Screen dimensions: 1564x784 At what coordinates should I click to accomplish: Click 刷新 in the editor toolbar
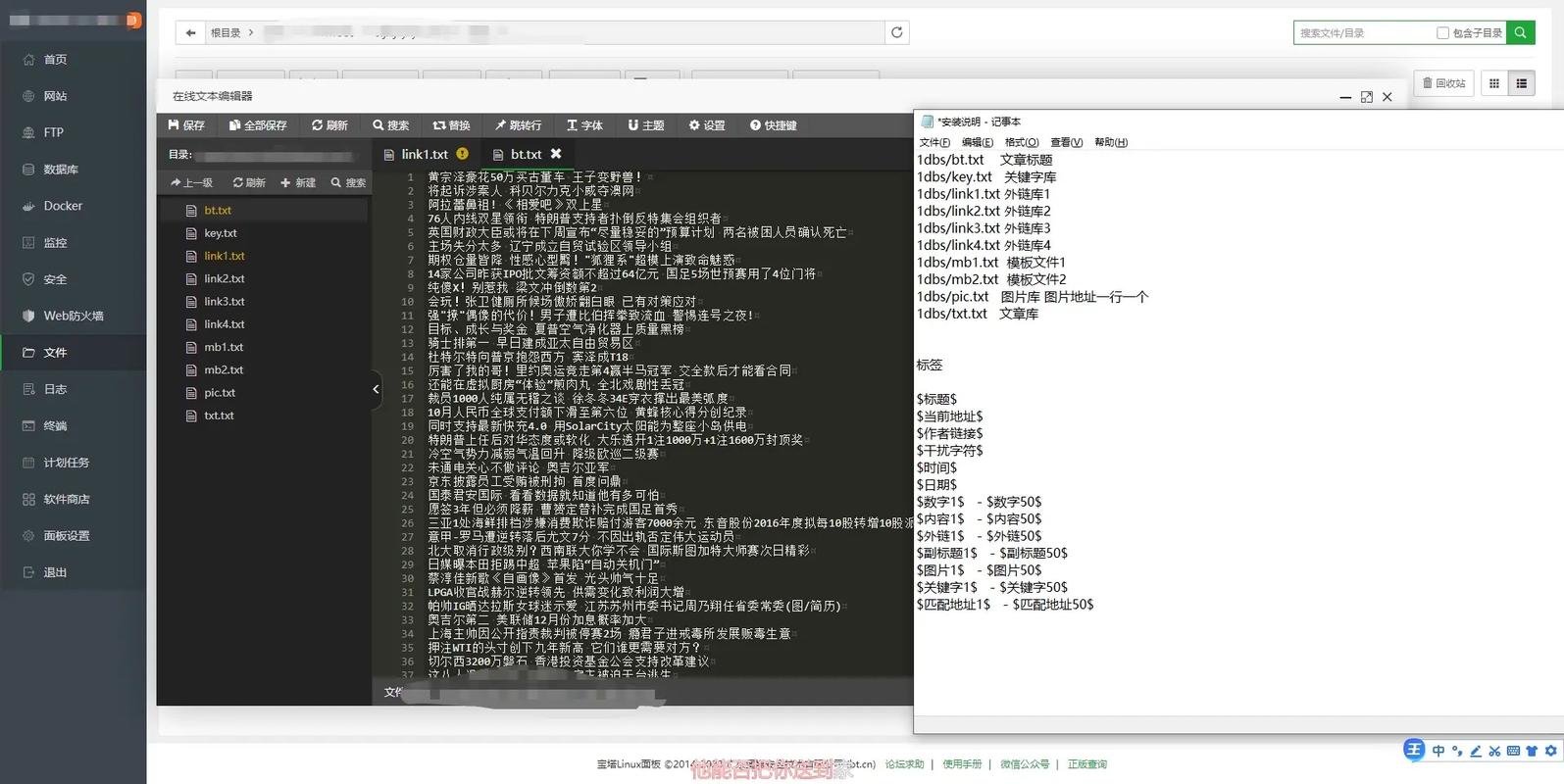coord(329,125)
